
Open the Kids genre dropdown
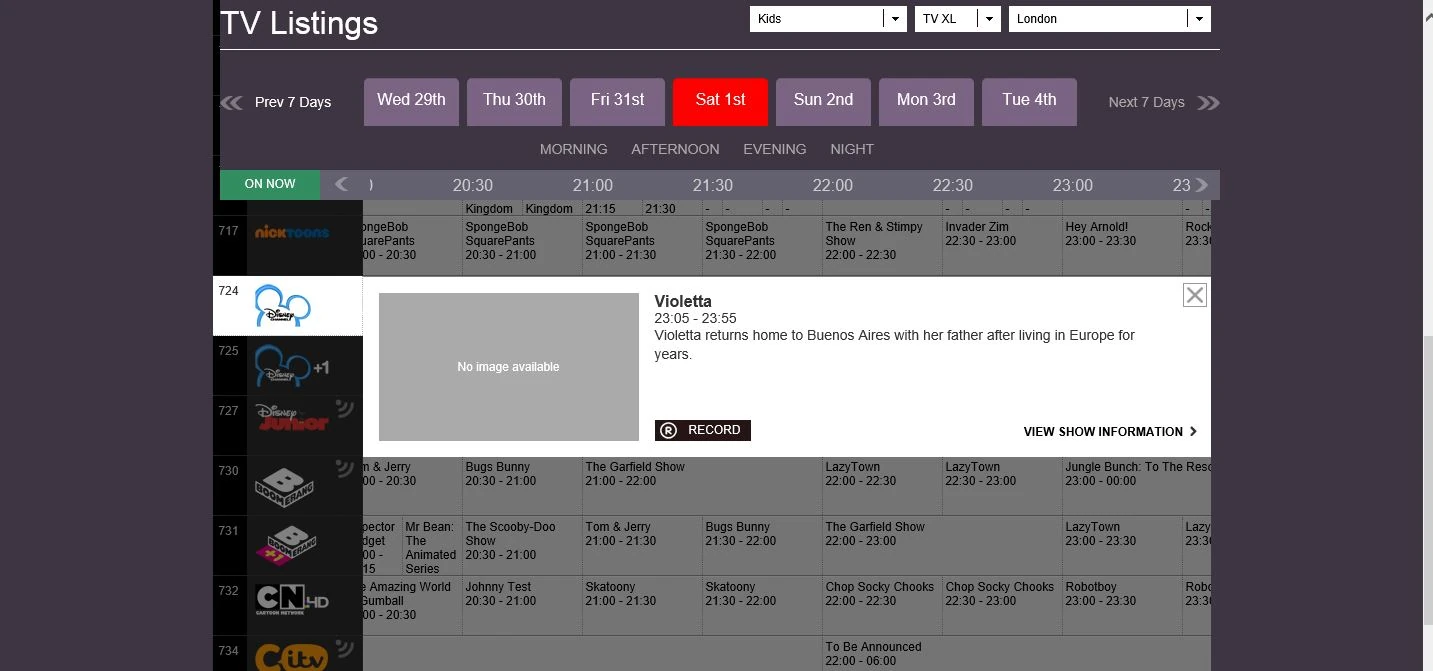pyautogui.click(x=827, y=19)
